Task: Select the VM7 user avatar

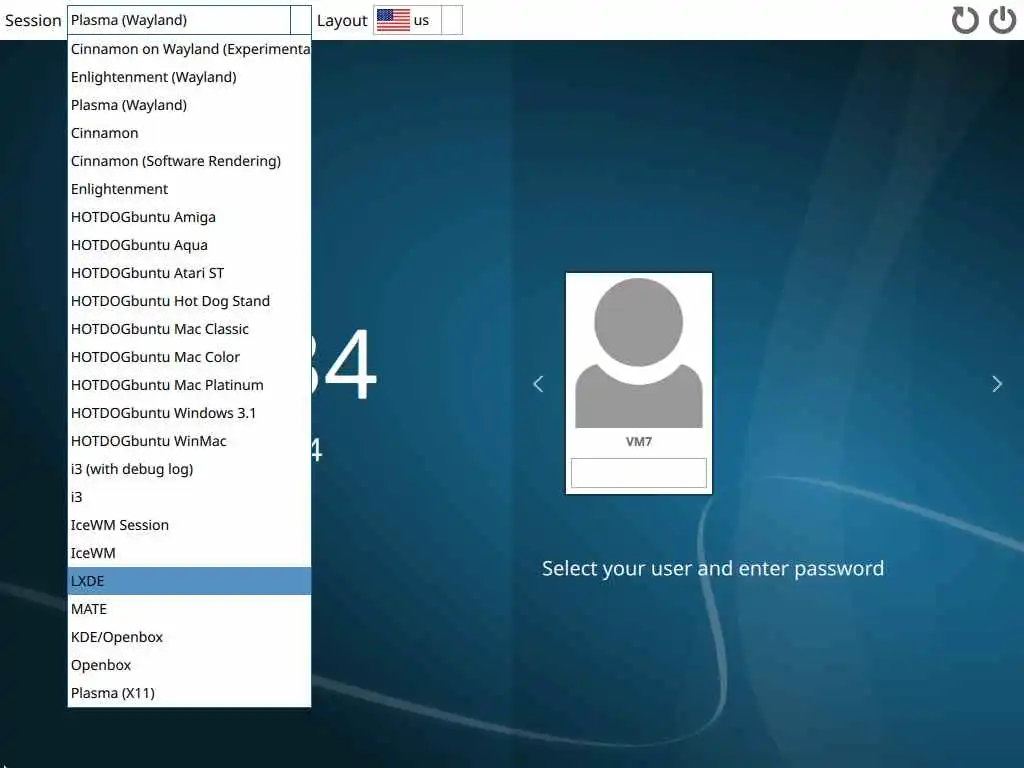Action: [639, 353]
